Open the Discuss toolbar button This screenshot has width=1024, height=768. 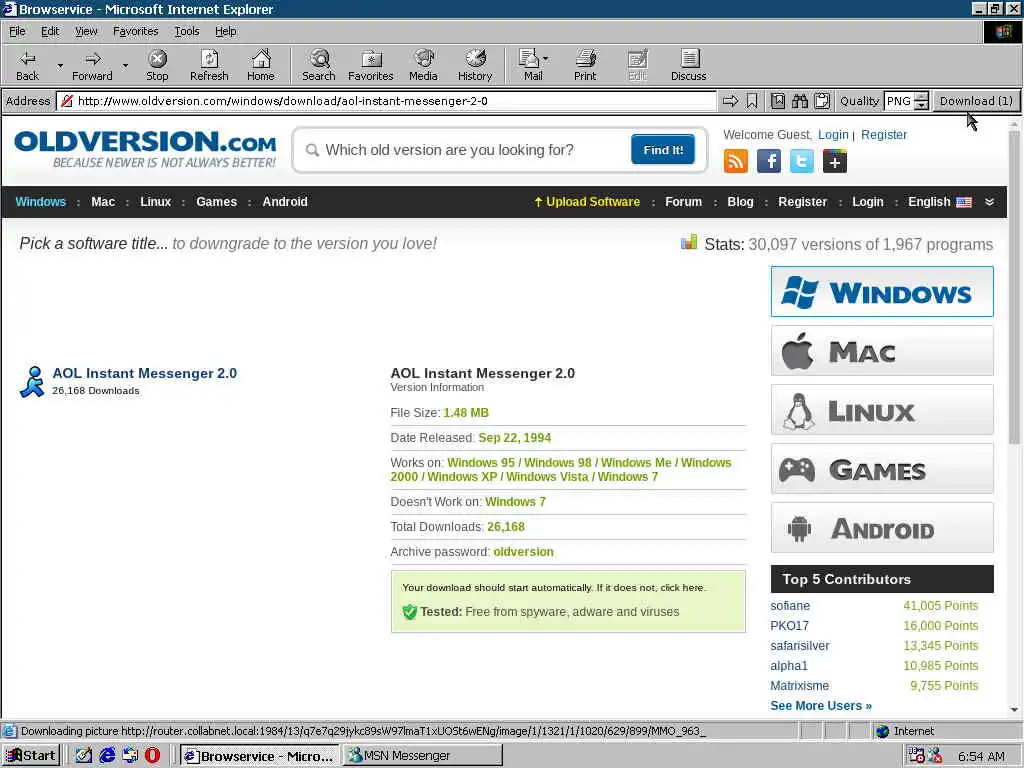[x=688, y=66]
